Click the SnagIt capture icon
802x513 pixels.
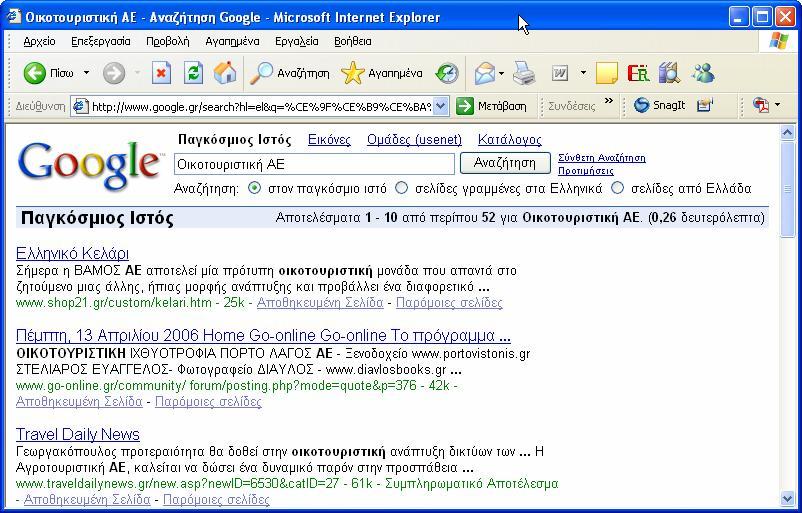(x=641, y=105)
